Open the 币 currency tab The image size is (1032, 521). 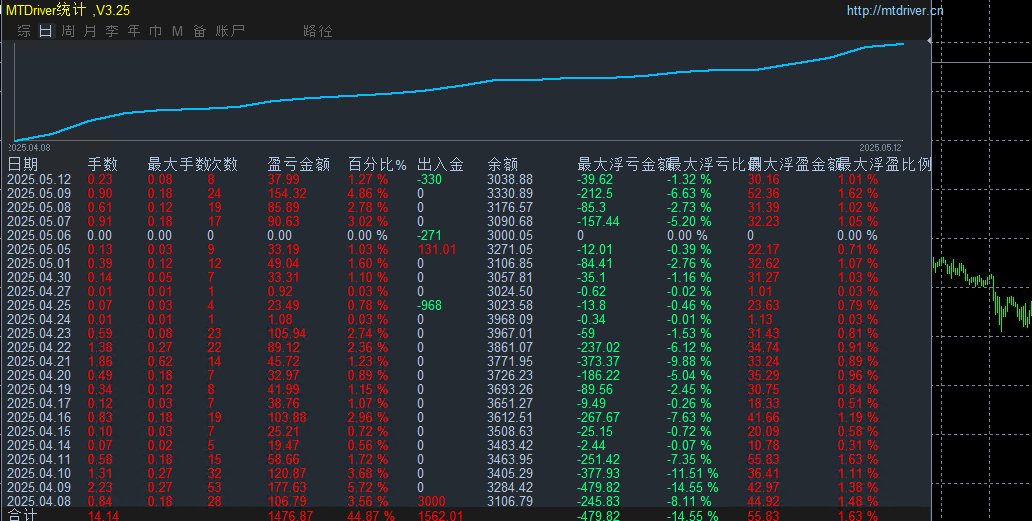(x=155, y=31)
